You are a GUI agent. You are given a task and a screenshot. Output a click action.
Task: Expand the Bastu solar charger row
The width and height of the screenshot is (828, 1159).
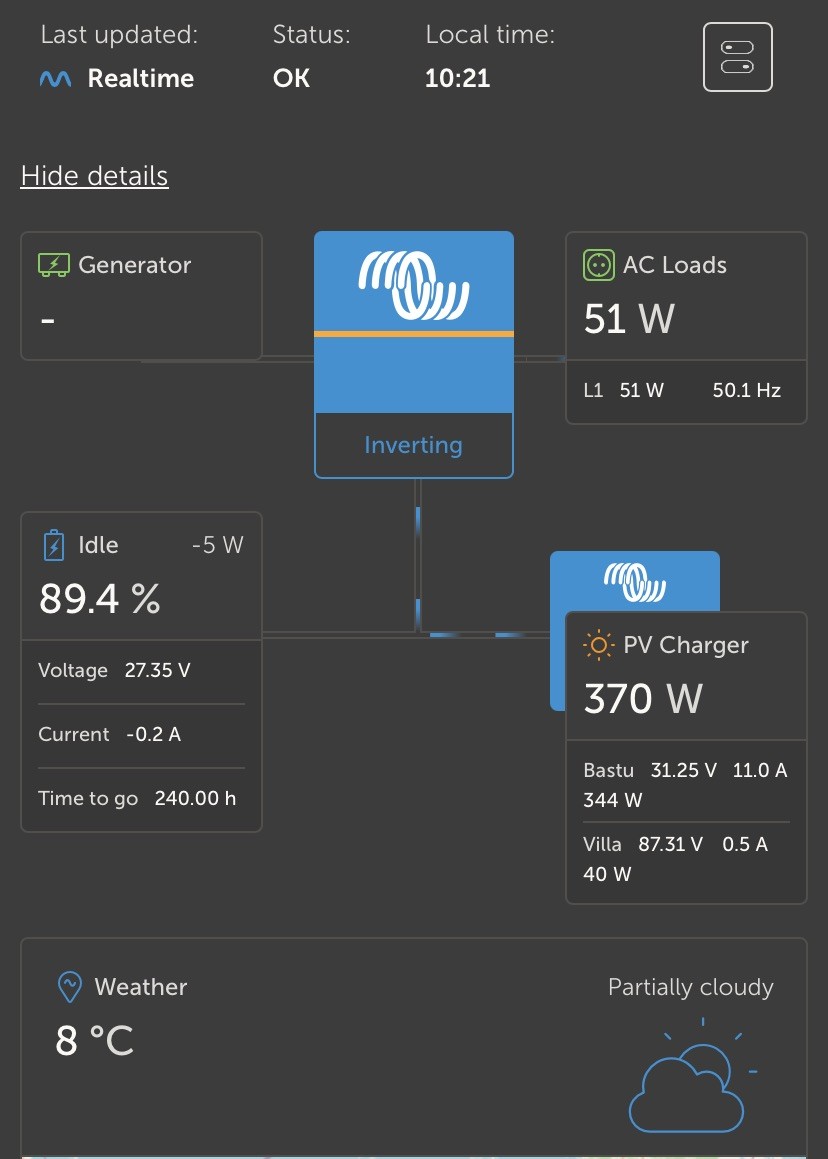[685, 784]
